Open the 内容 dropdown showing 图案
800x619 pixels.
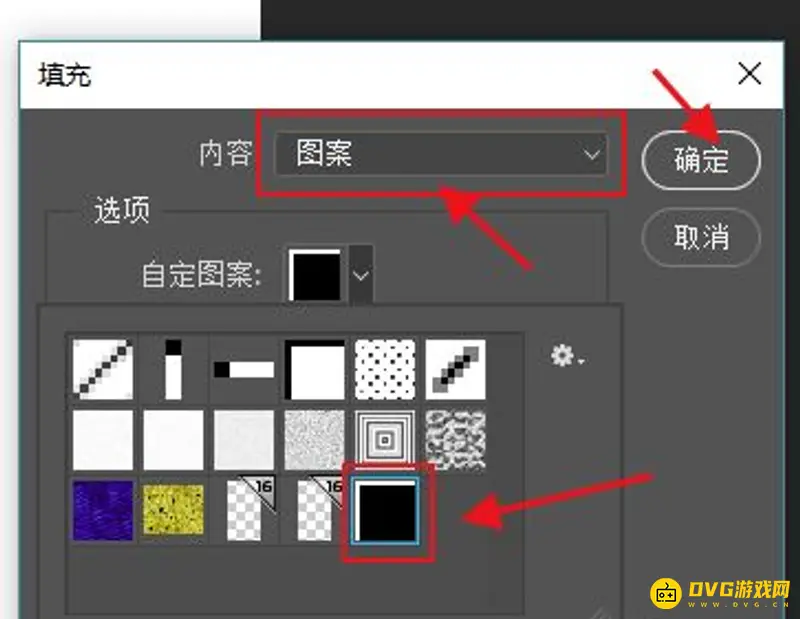[441, 154]
